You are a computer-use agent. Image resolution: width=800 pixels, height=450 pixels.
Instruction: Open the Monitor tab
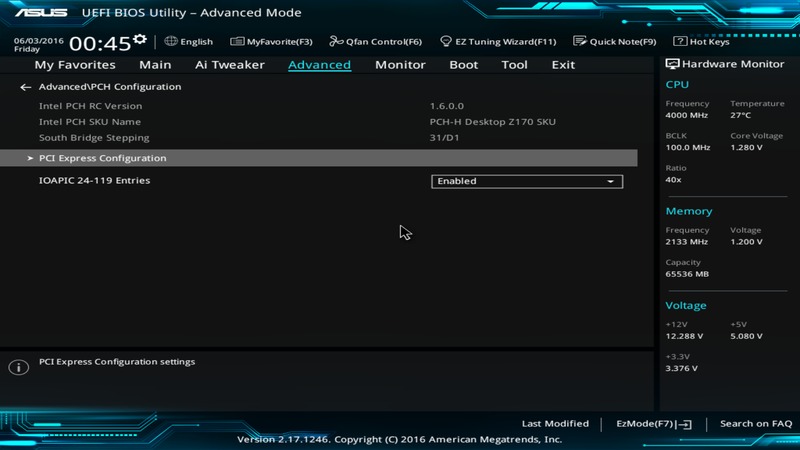point(400,65)
